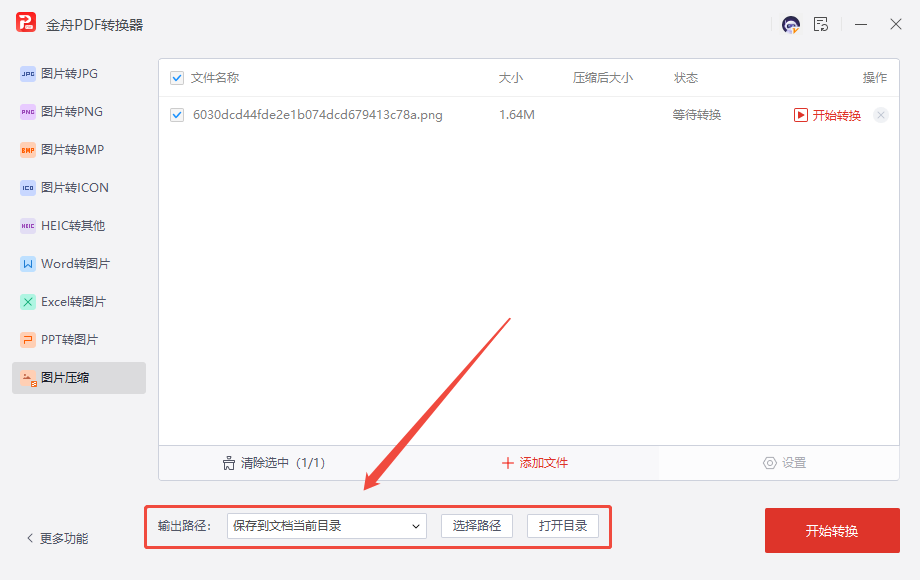This screenshot has height=580, width=920.
Task: Click the trash icon beside 清除选中
Action: pyautogui.click(x=229, y=463)
